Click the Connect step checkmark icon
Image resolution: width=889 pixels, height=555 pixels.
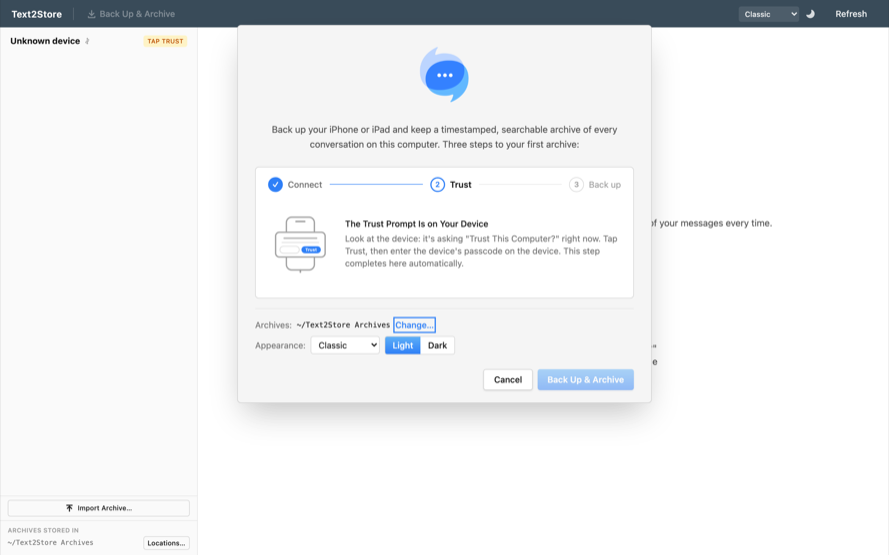pyautogui.click(x=275, y=185)
